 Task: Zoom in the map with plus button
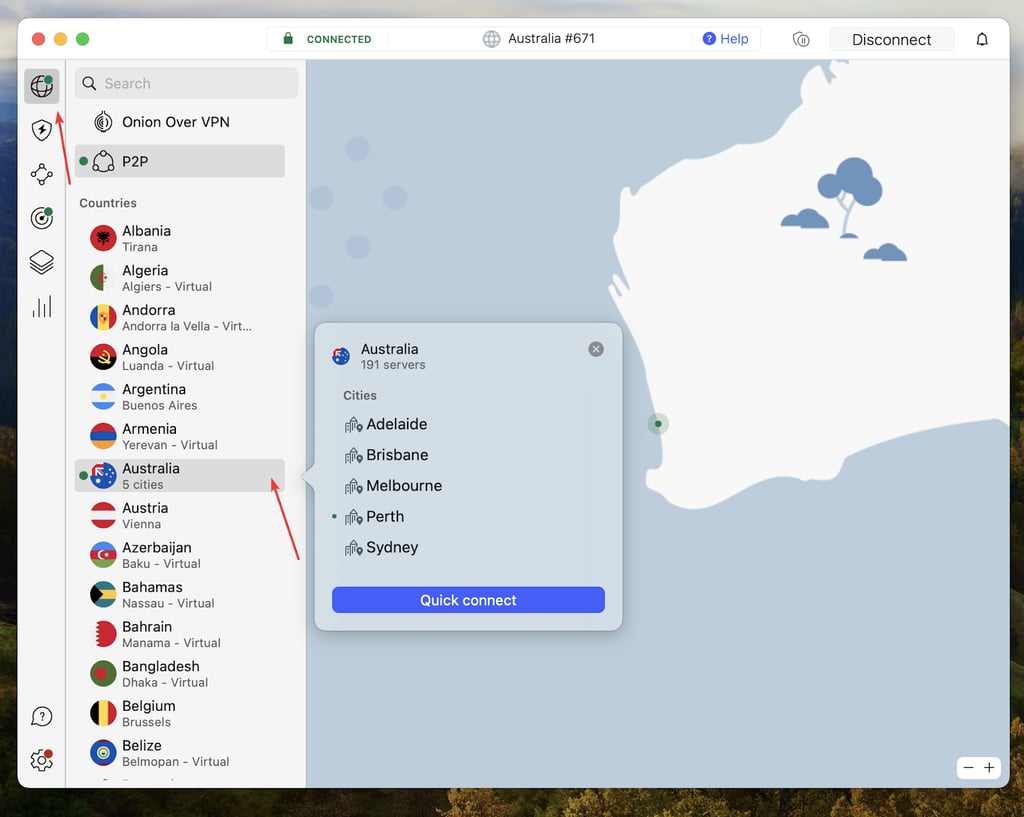tap(989, 768)
